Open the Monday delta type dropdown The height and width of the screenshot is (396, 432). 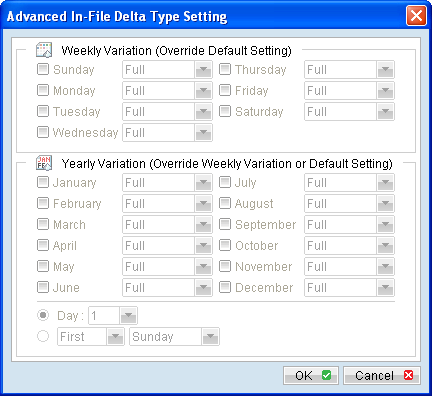pyautogui.click(x=167, y=91)
